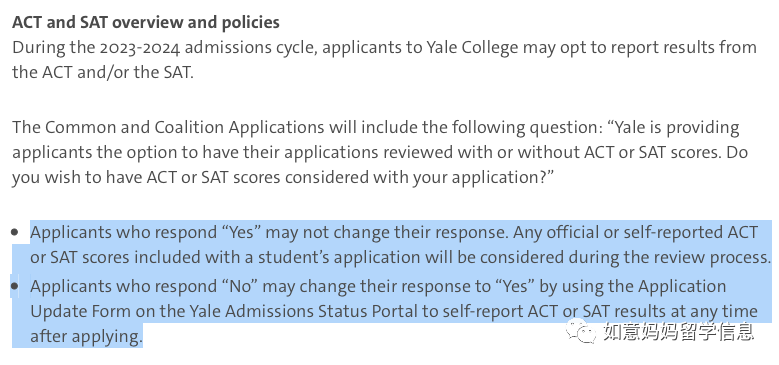Click the second bullet point dot

point(15,286)
